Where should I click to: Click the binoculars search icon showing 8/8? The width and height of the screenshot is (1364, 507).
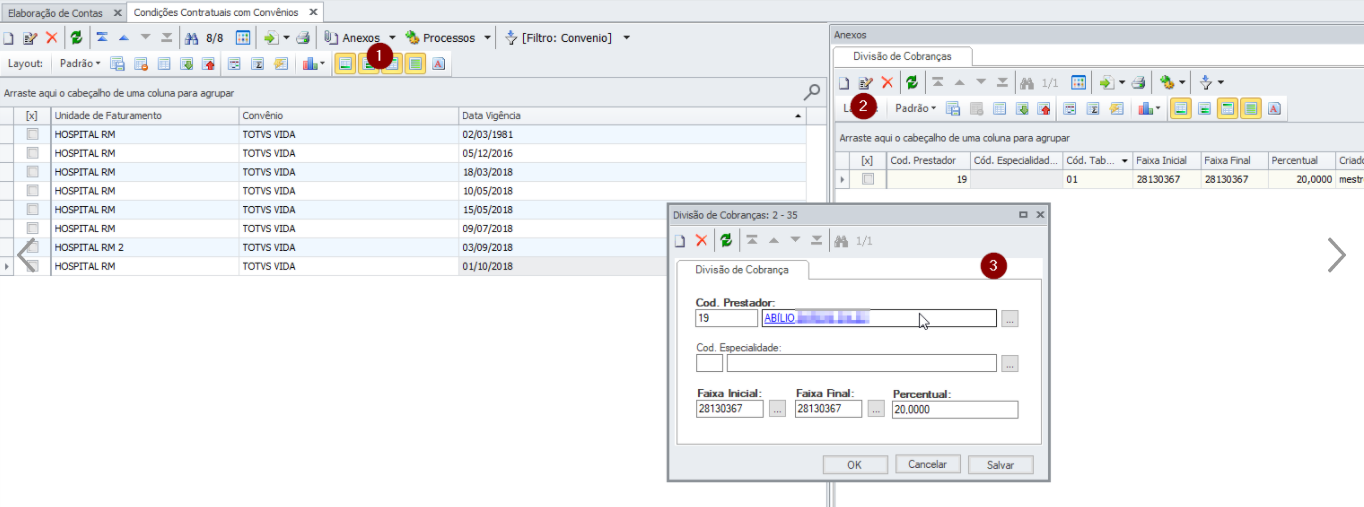coord(192,38)
